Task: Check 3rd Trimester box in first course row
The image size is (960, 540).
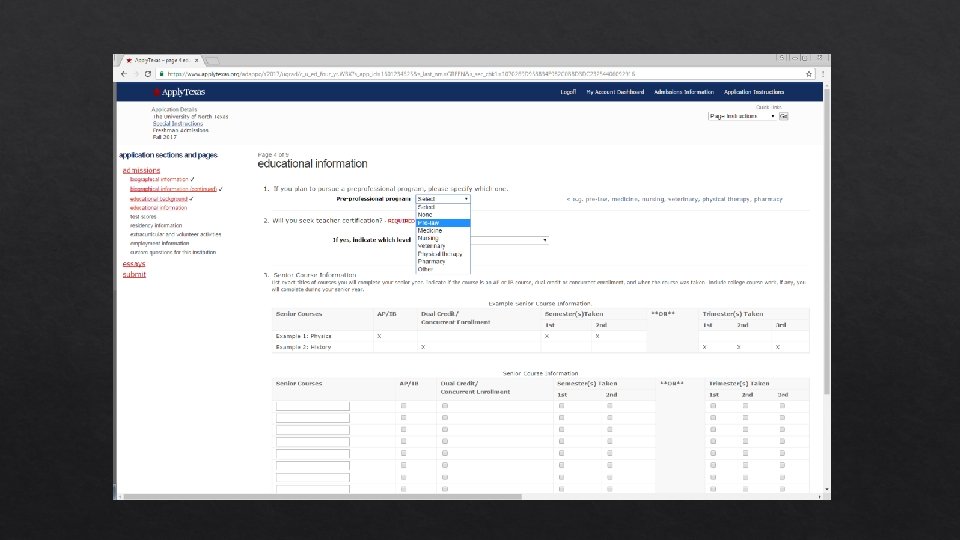Action: click(x=782, y=406)
